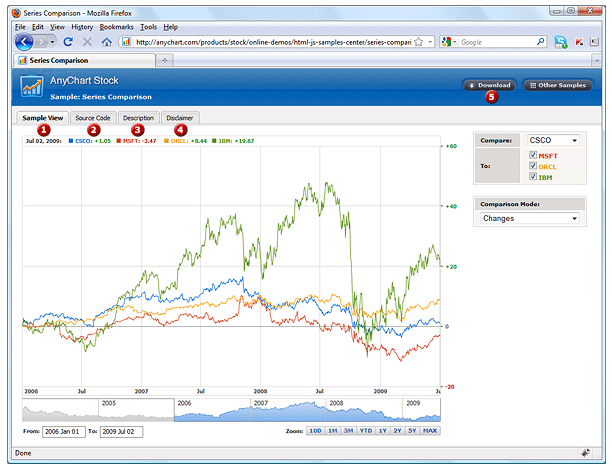Set zoom range to 1Y
612x469 pixels.
(384, 431)
